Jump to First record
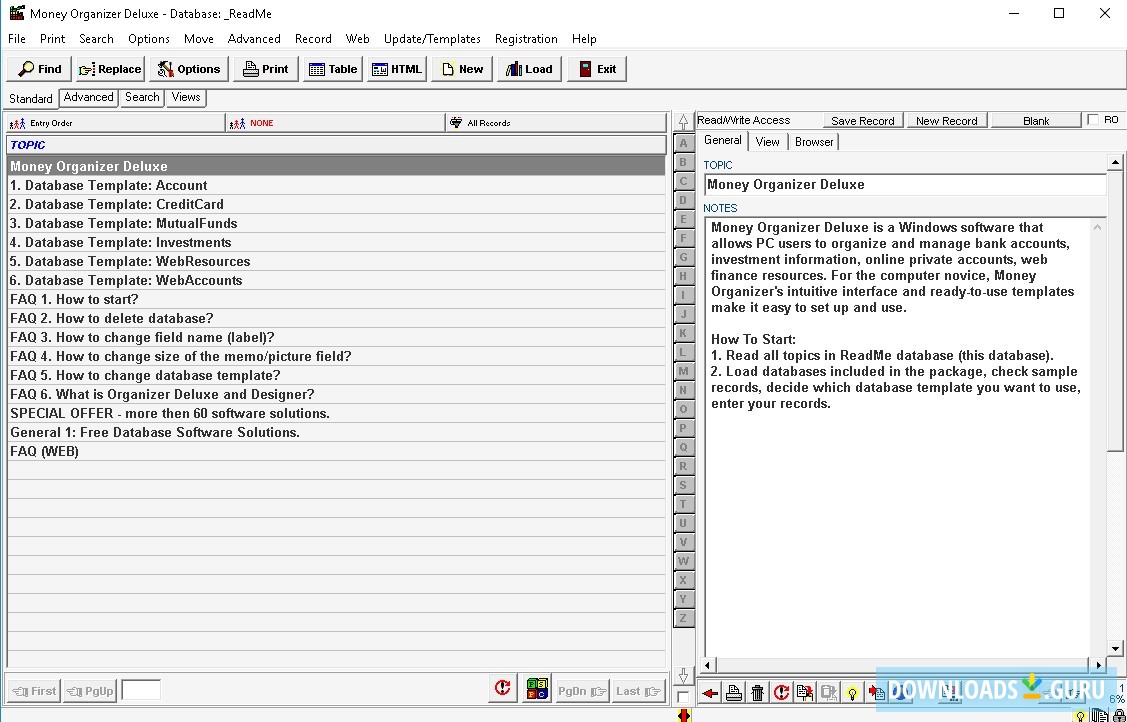Viewport: 1127px width, 722px height. (x=33, y=690)
